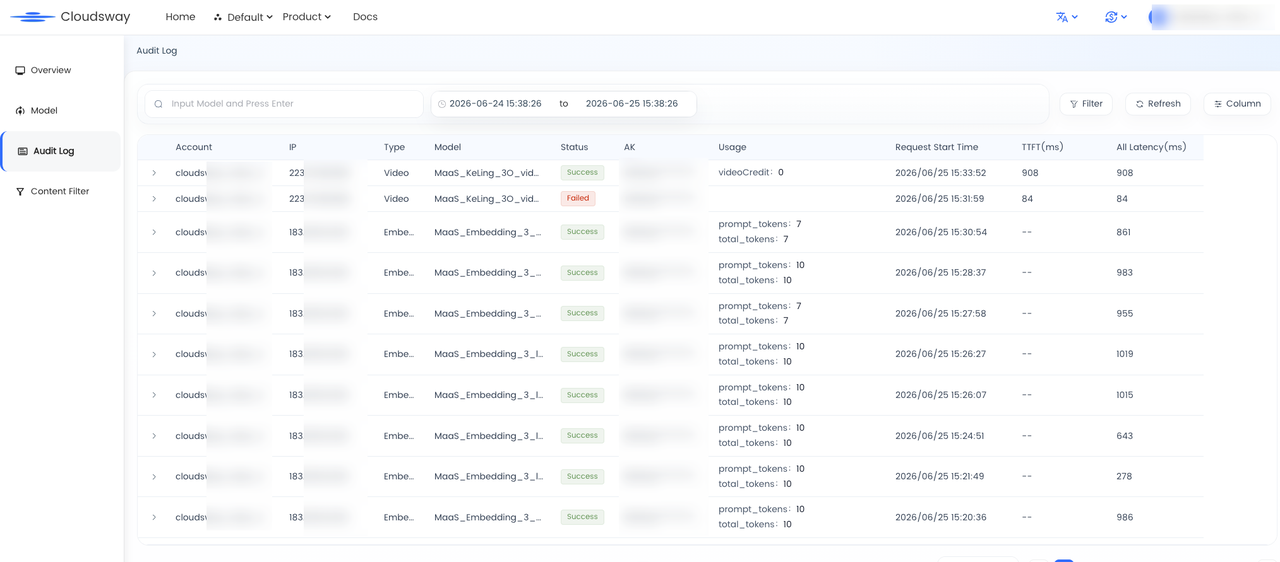The image size is (1280, 562).
Task: Click the search magnifier icon in model input
Action: (159, 104)
